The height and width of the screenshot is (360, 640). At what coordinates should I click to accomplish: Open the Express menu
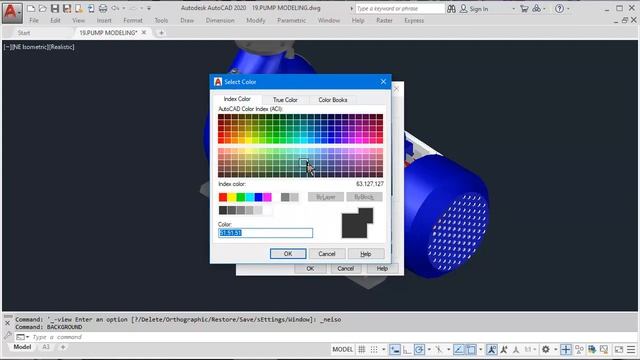414,20
